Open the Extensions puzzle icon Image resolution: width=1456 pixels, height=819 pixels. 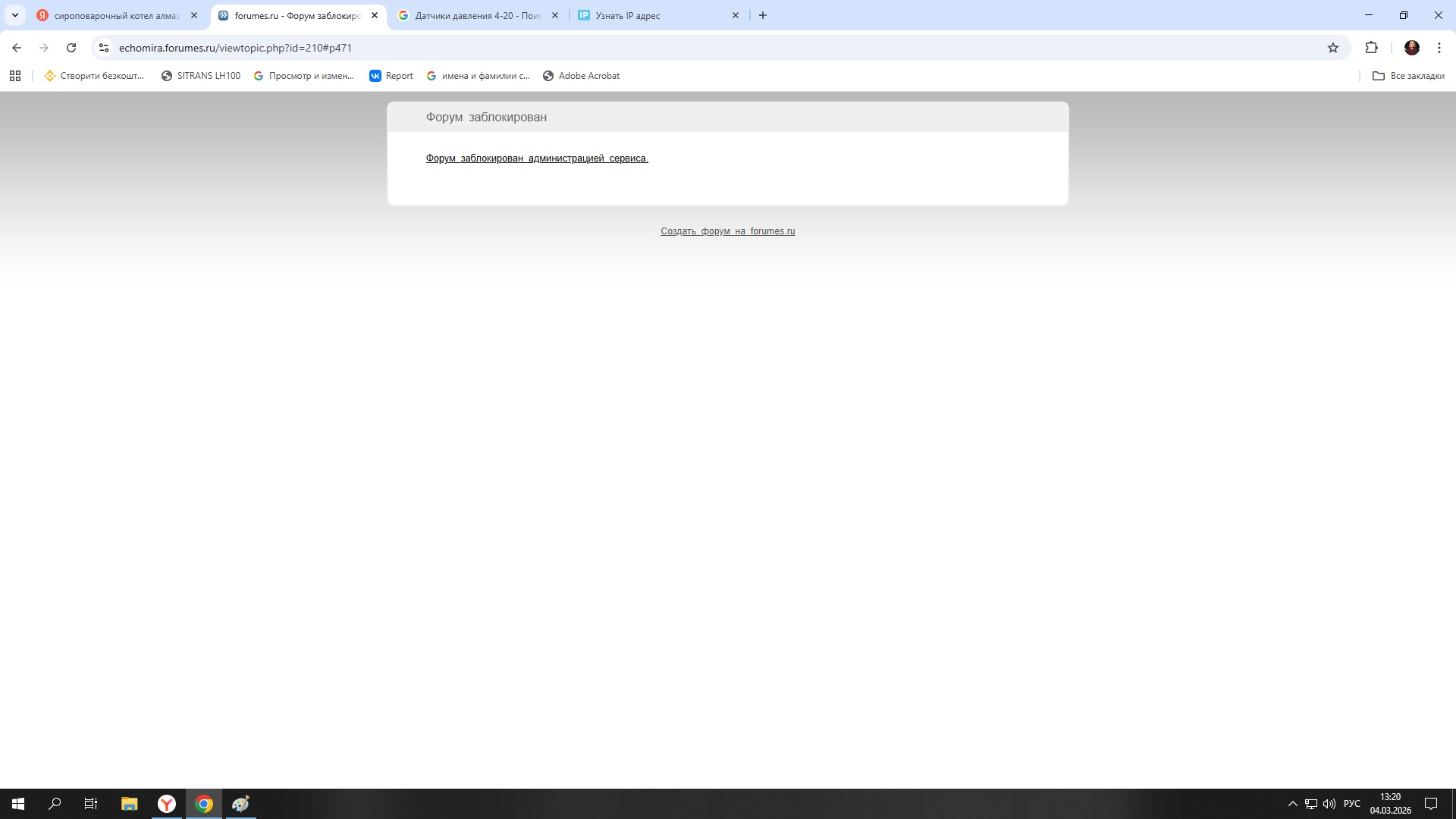(1371, 48)
